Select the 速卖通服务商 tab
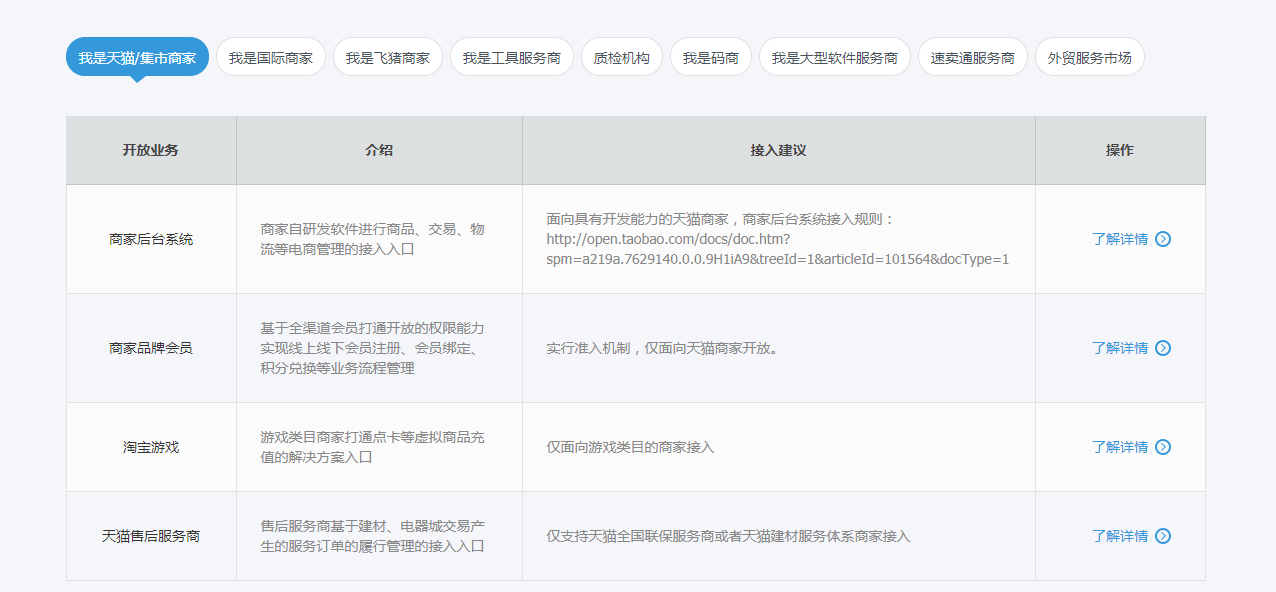Viewport: 1276px width, 592px height. [973, 57]
